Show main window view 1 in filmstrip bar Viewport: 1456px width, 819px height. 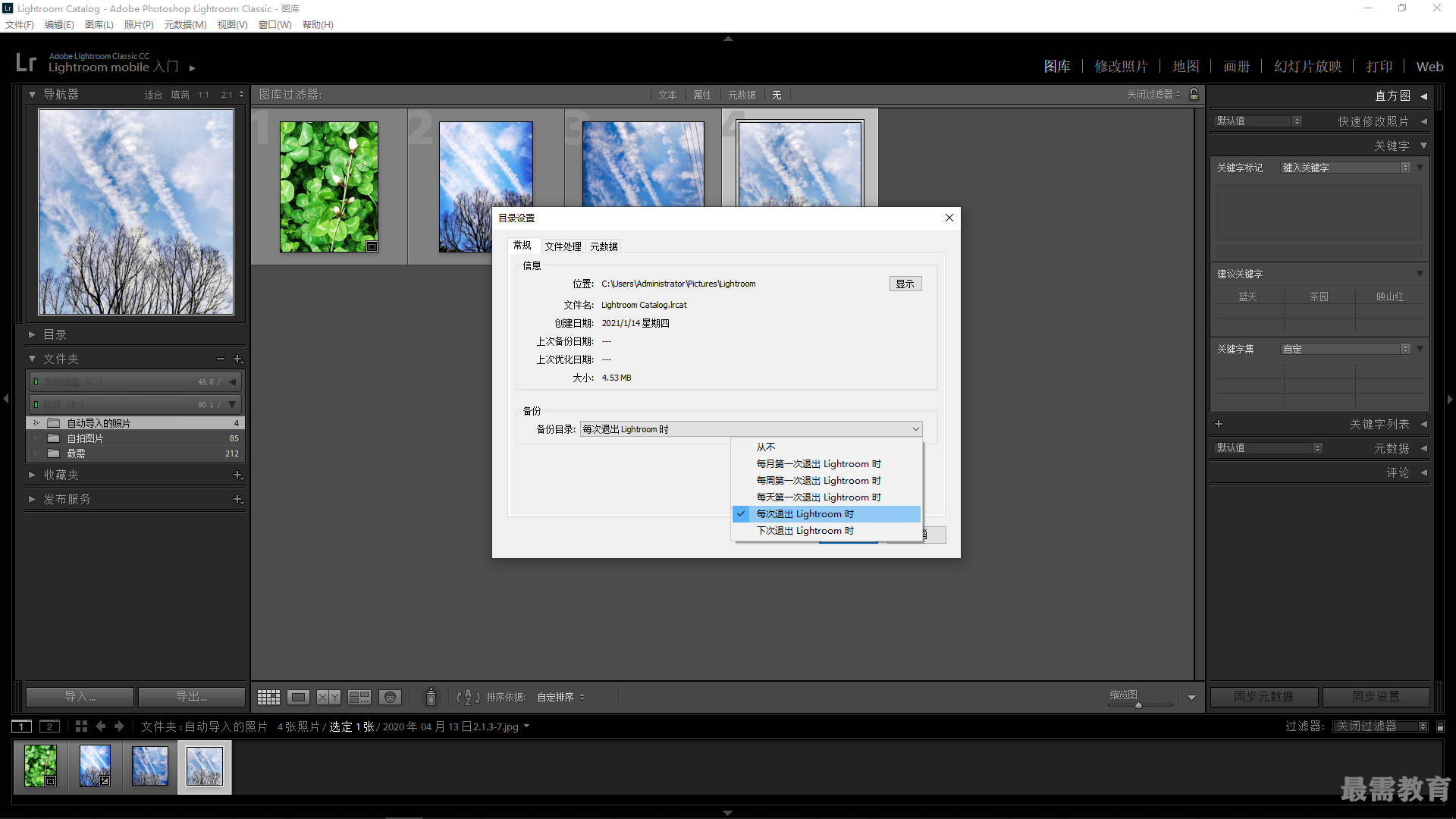pos(22,726)
